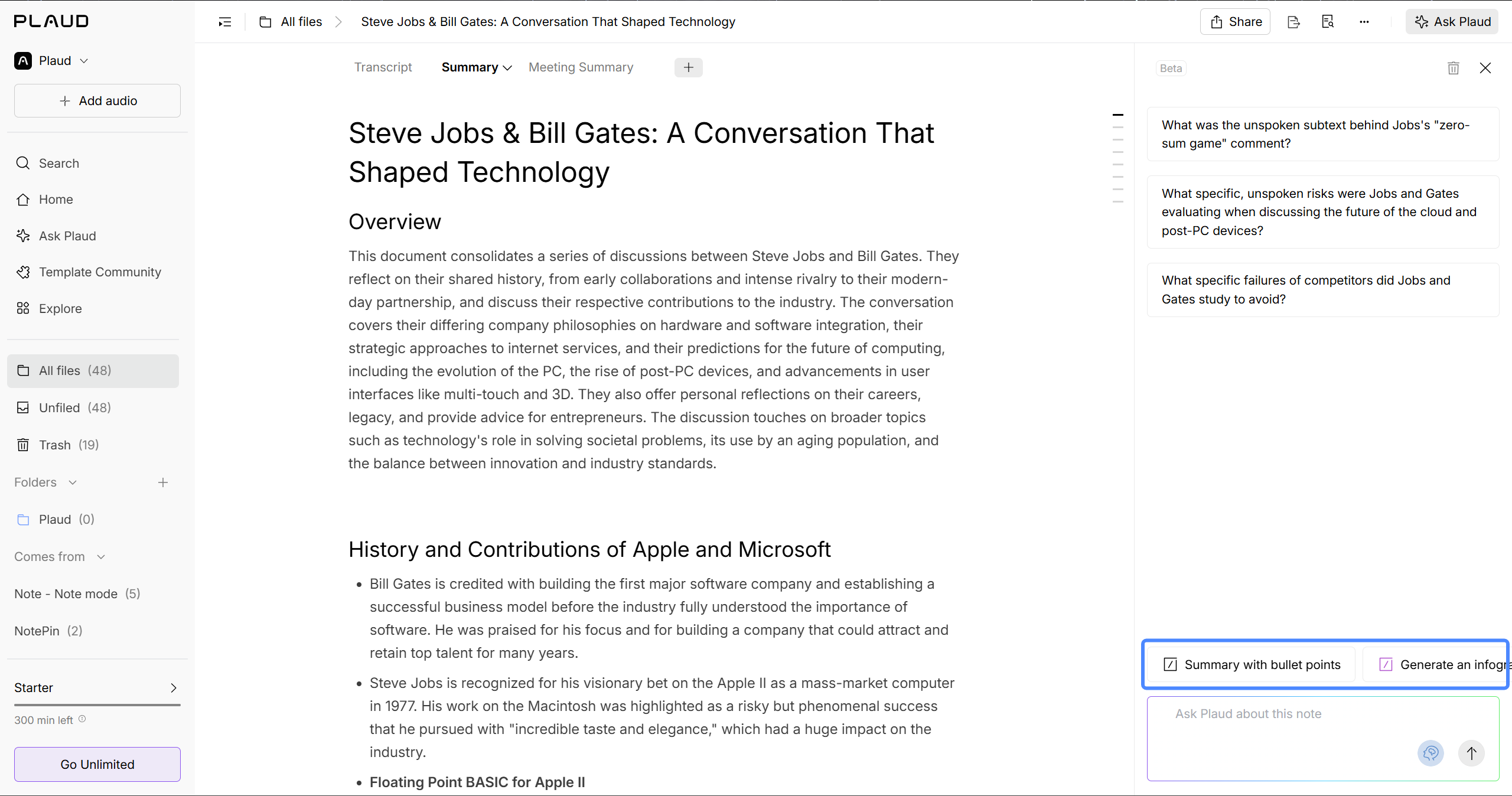Focus the Ask Plaud about this note field
Image resolution: width=1512 pixels, height=796 pixels.
pos(1323,739)
